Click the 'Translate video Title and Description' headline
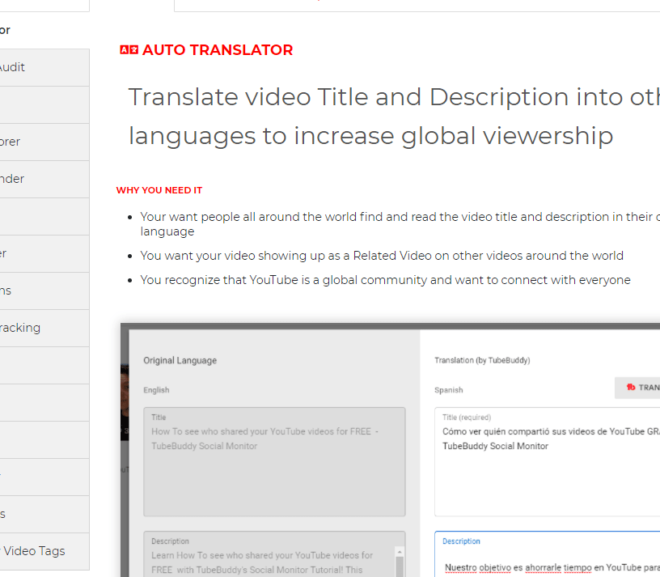The width and height of the screenshot is (660, 577). pyautogui.click(x=394, y=117)
